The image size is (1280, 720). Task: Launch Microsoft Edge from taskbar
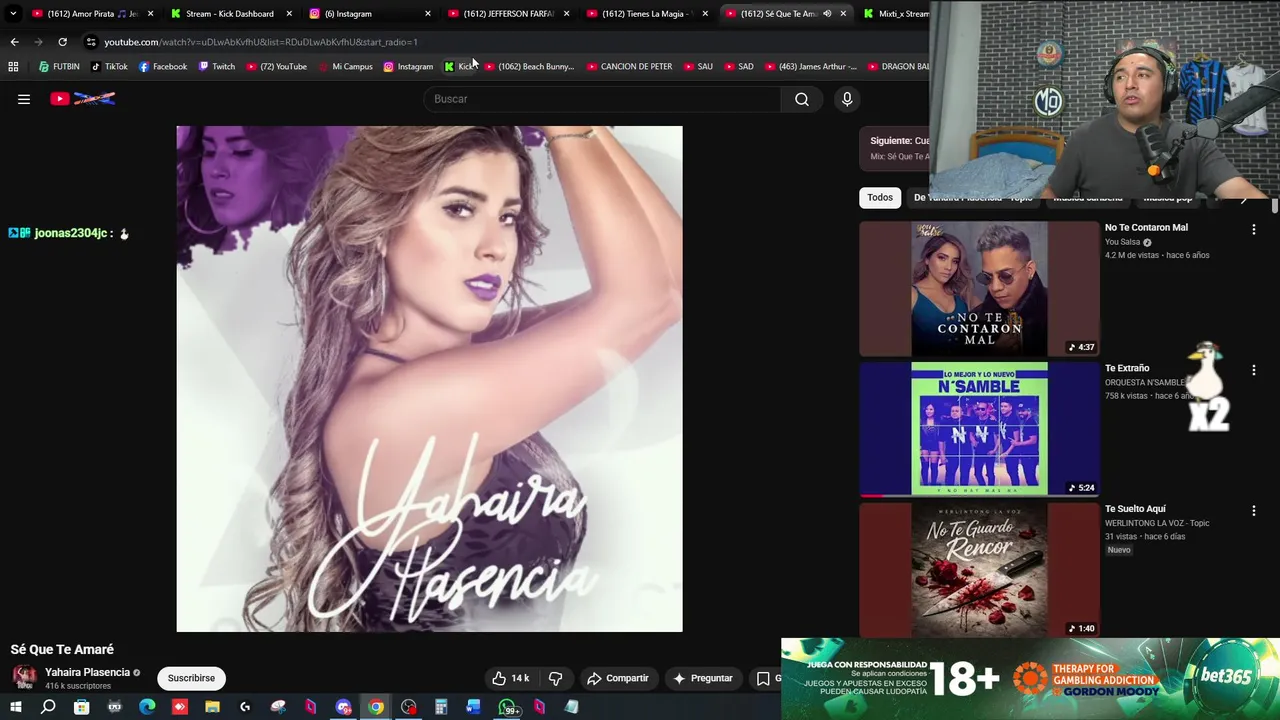(147, 707)
